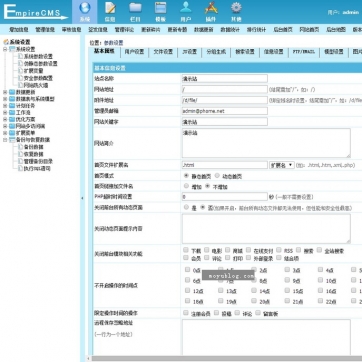
Task: Open 管理备份目录 in the tree
Action: pos(38,161)
